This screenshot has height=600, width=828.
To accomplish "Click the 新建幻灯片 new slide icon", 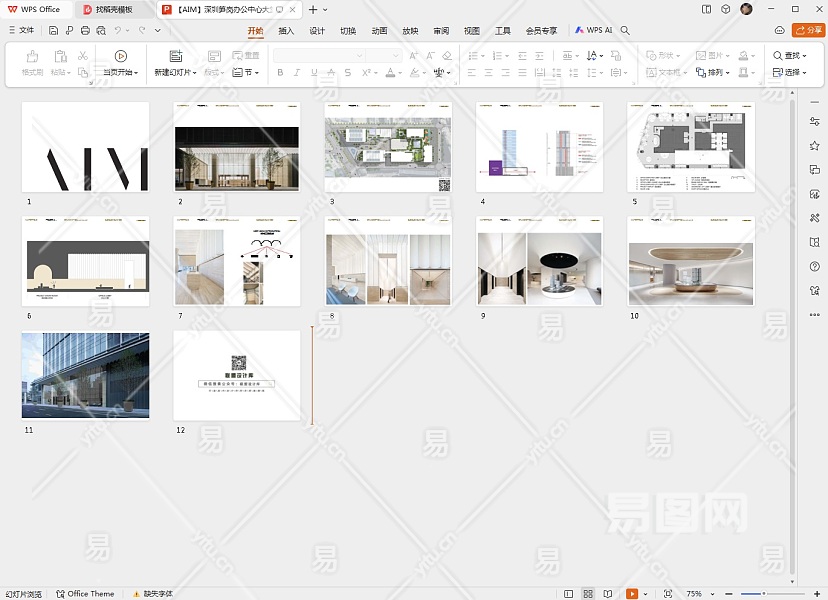I will point(175,56).
